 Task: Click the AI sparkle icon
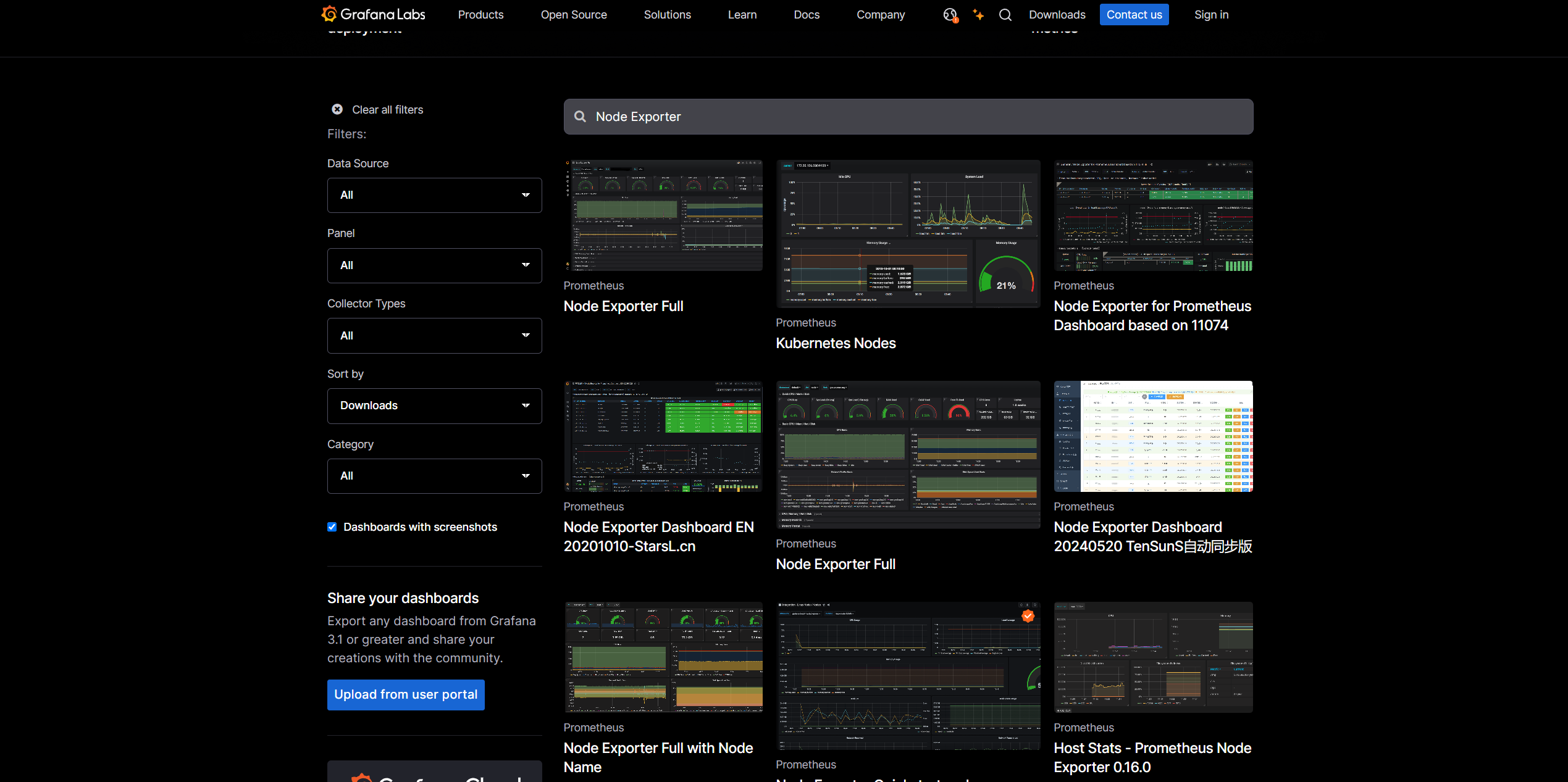978,14
